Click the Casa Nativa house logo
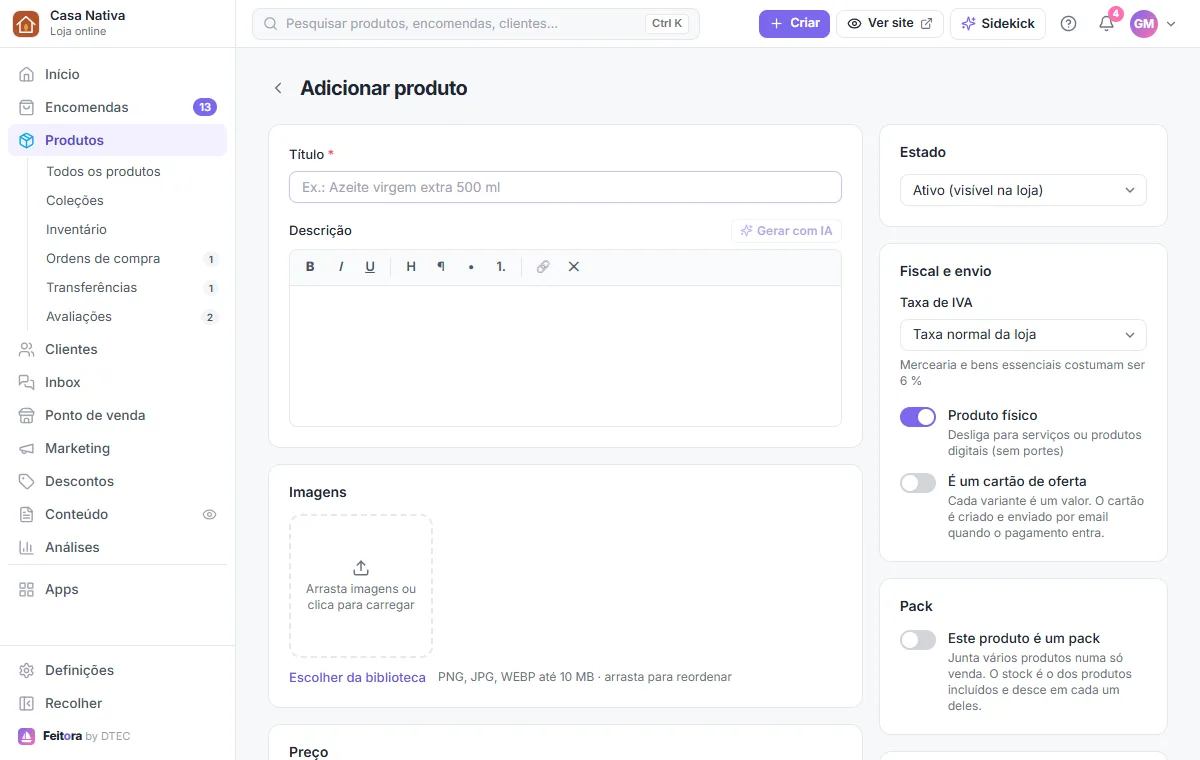Image resolution: width=1200 pixels, height=760 pixels. pyautogui.click(x=26, y=23)
